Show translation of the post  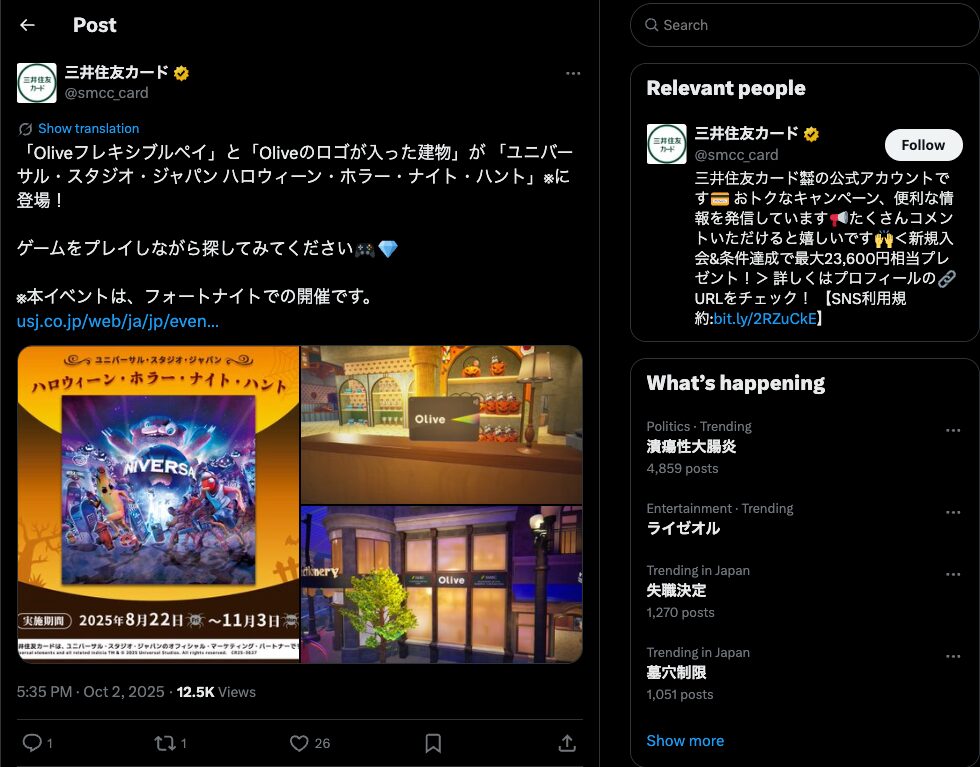tap(88, 128)
